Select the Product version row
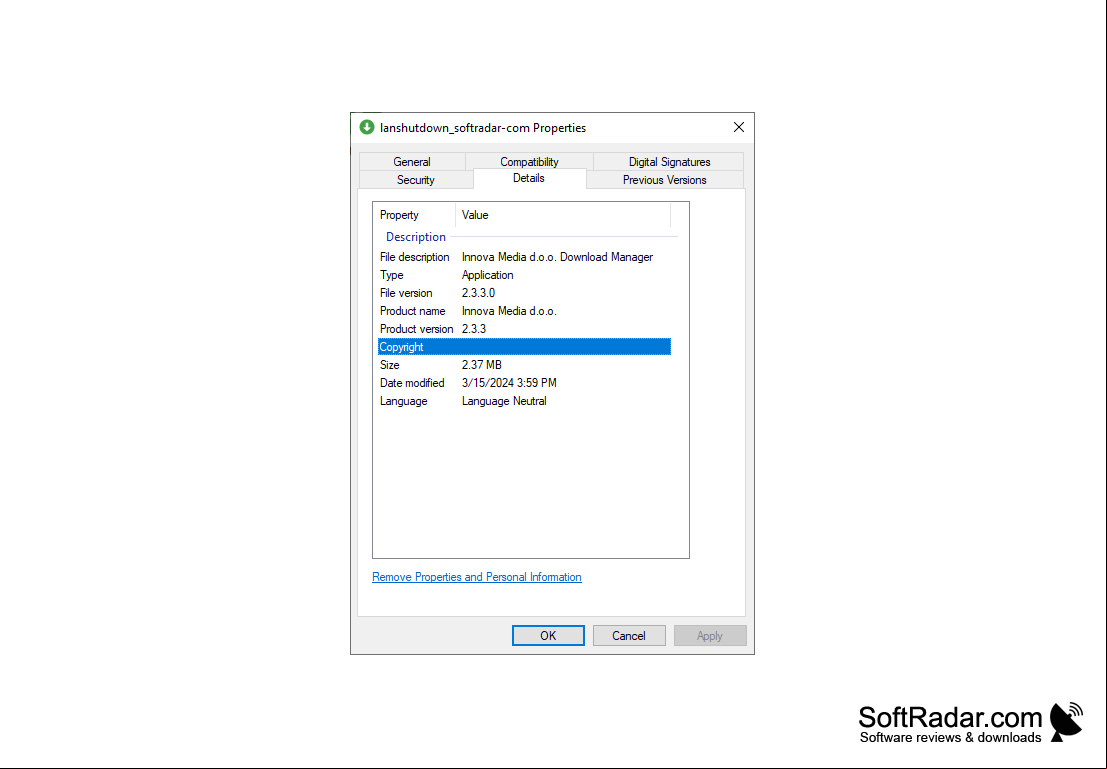The width and height of the screenshot is (1107, 769). pos(524,329)
